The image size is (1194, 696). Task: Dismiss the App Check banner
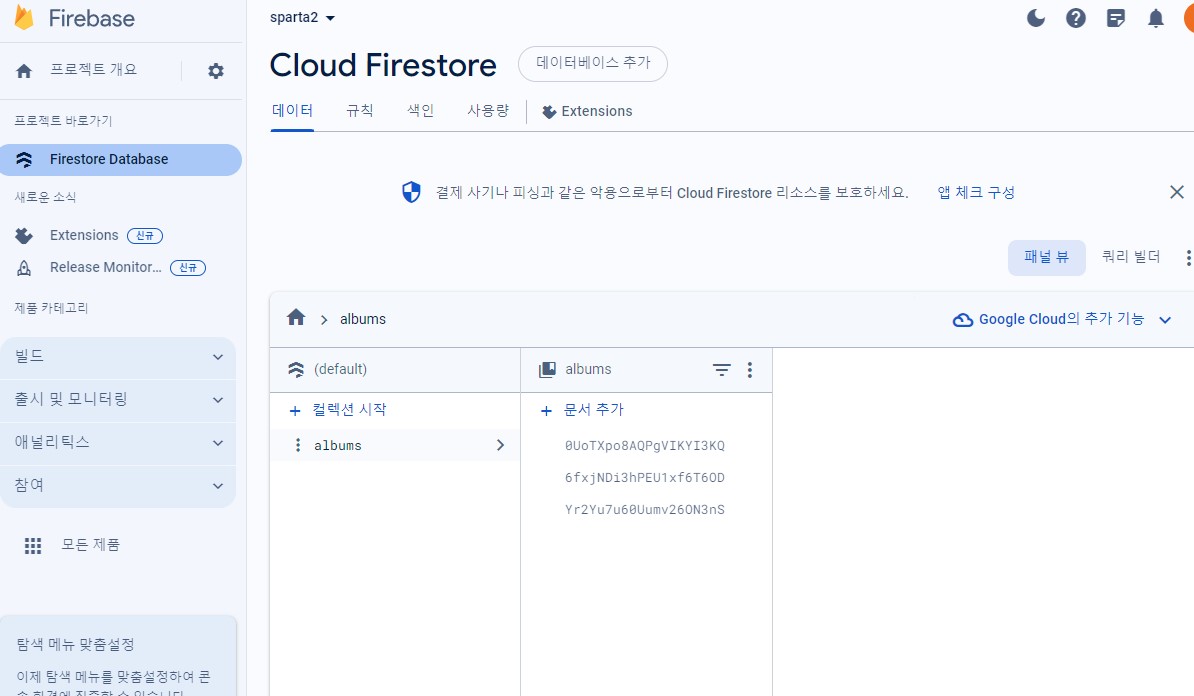tap(1176, 192)
